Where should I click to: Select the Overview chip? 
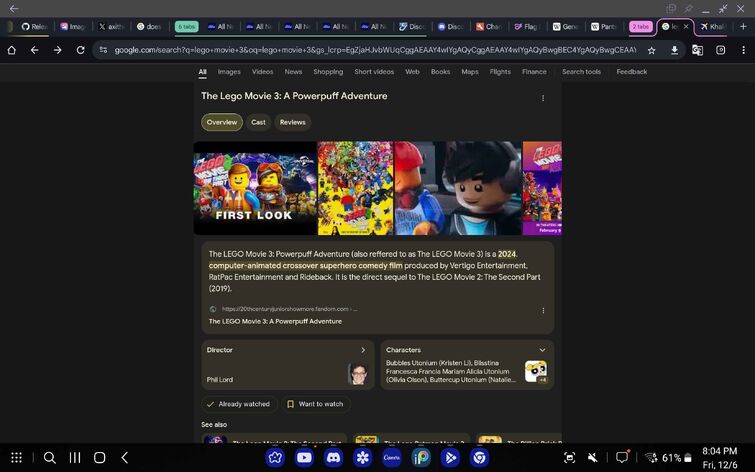(x=222, y=122)
